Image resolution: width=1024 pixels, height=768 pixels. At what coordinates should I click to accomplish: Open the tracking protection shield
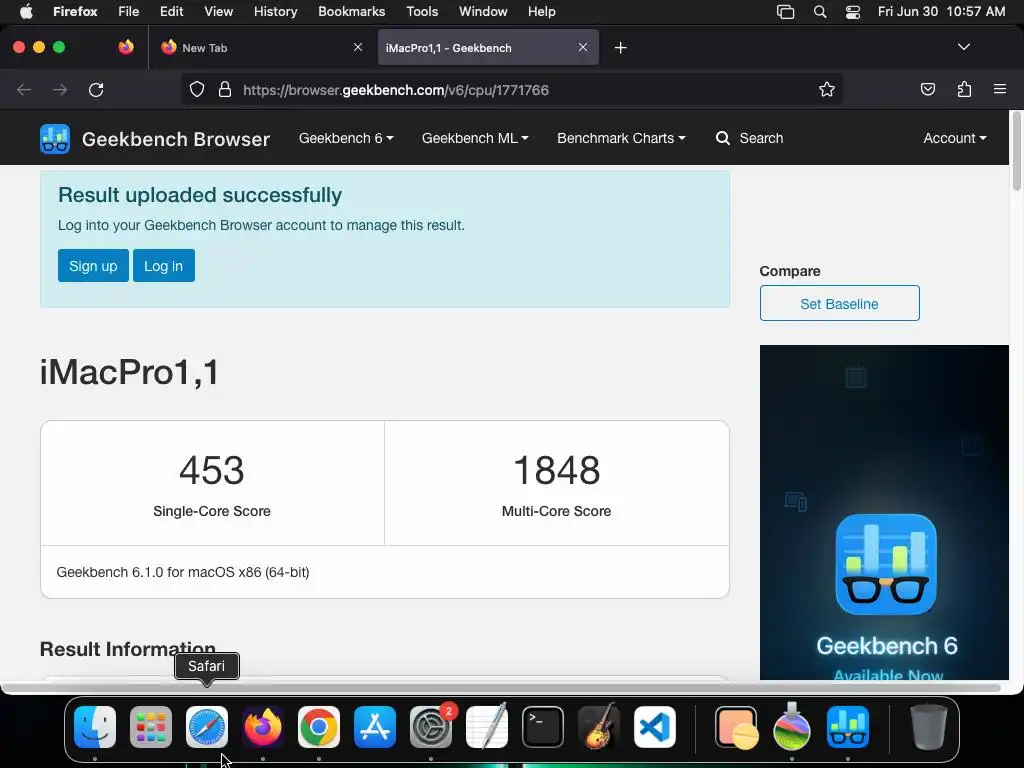[197, 89]
